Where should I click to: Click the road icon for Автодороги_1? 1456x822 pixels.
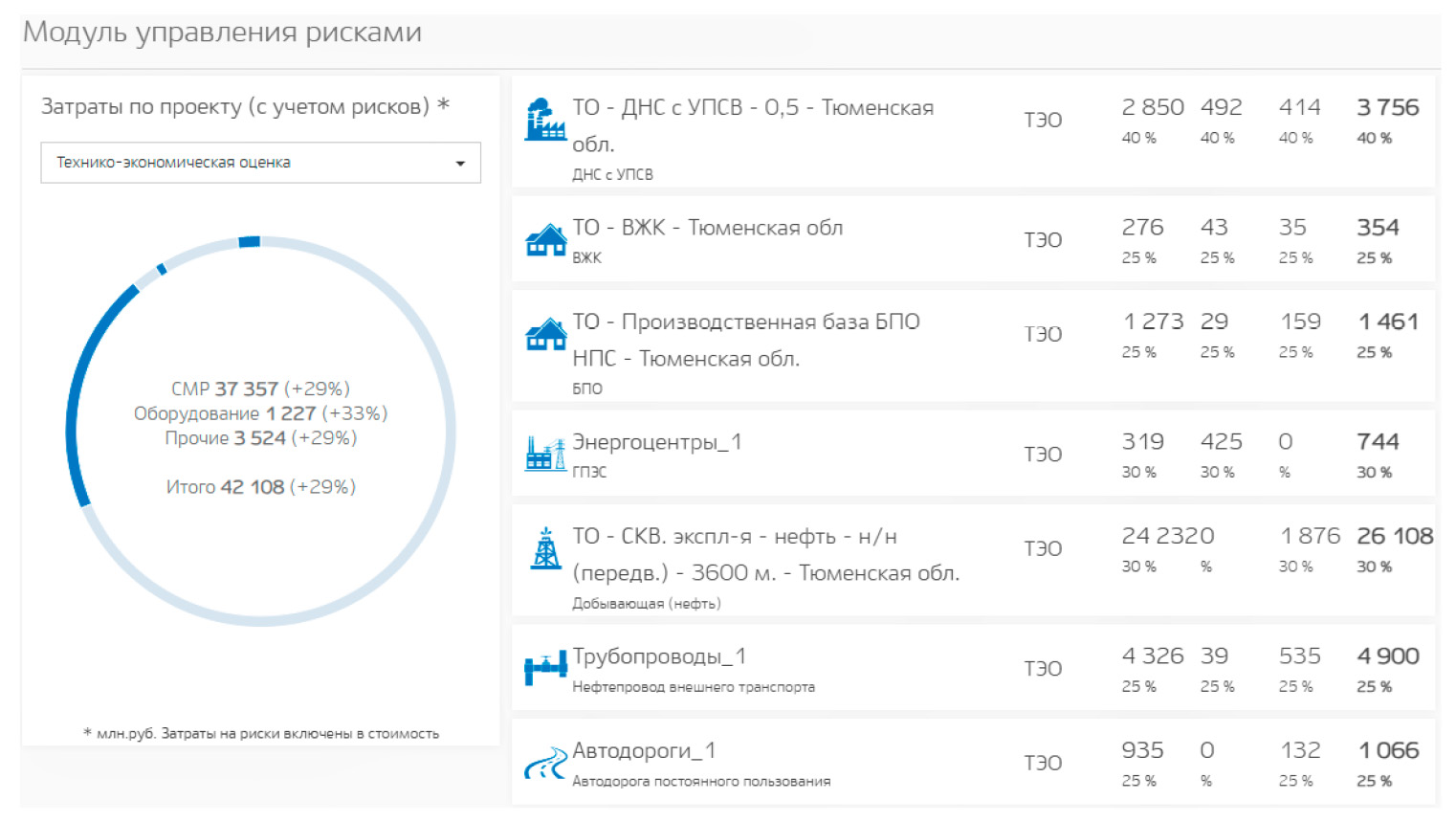545,763
